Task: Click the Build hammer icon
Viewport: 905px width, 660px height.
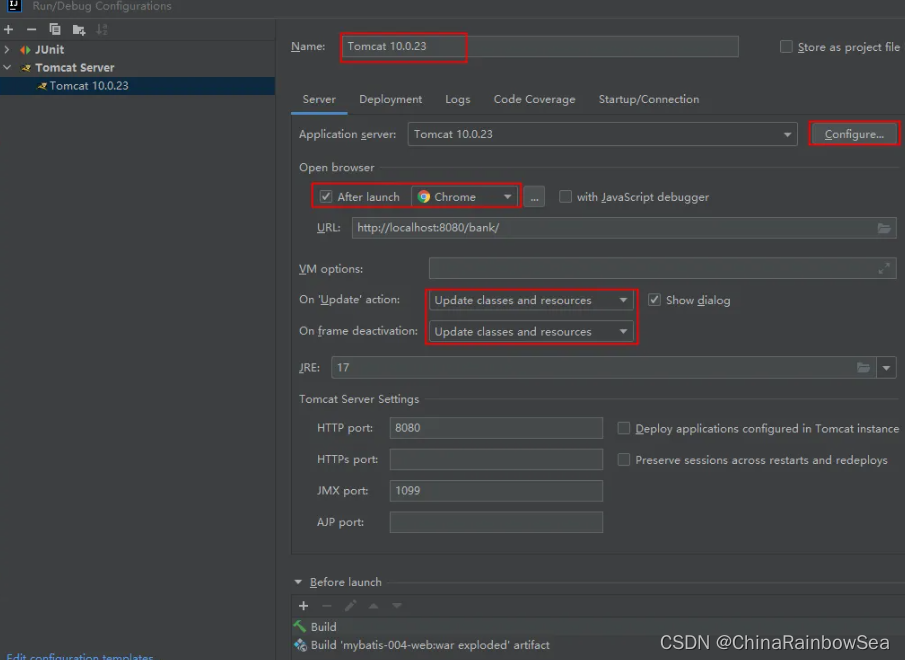Action: pyautogui.click(x=300, y=627)
